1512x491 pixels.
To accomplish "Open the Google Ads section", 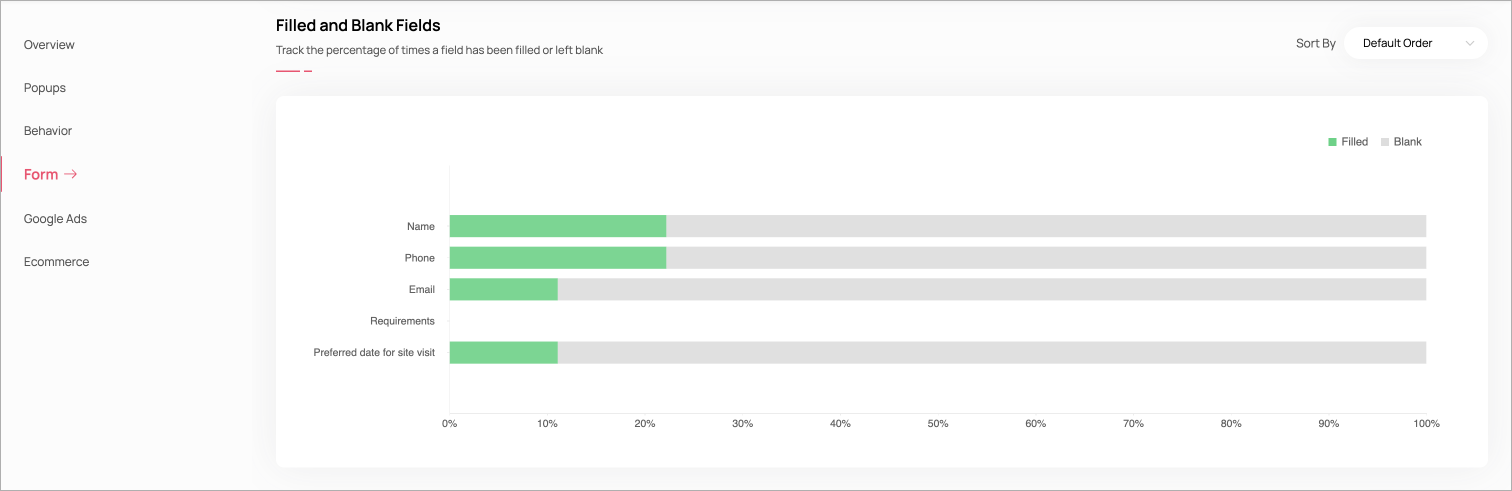I will coord(55,219).
